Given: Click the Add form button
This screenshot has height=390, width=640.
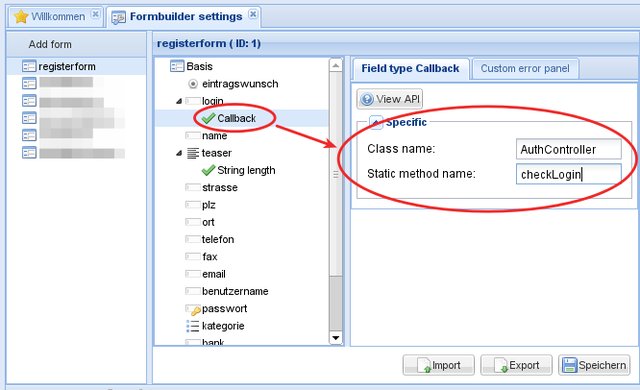Looking at the screenshot, I should (x=50, y=44).
